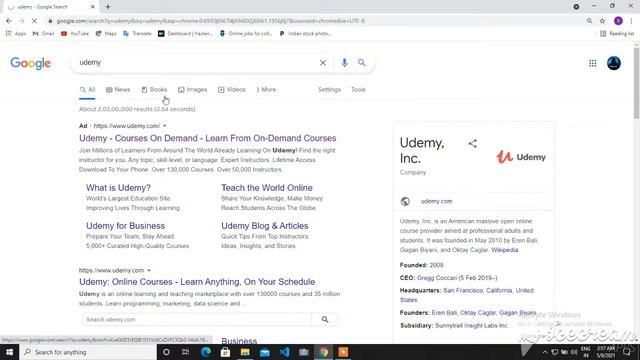Launch Microsoft Edge from taskbar

(206, 352)
